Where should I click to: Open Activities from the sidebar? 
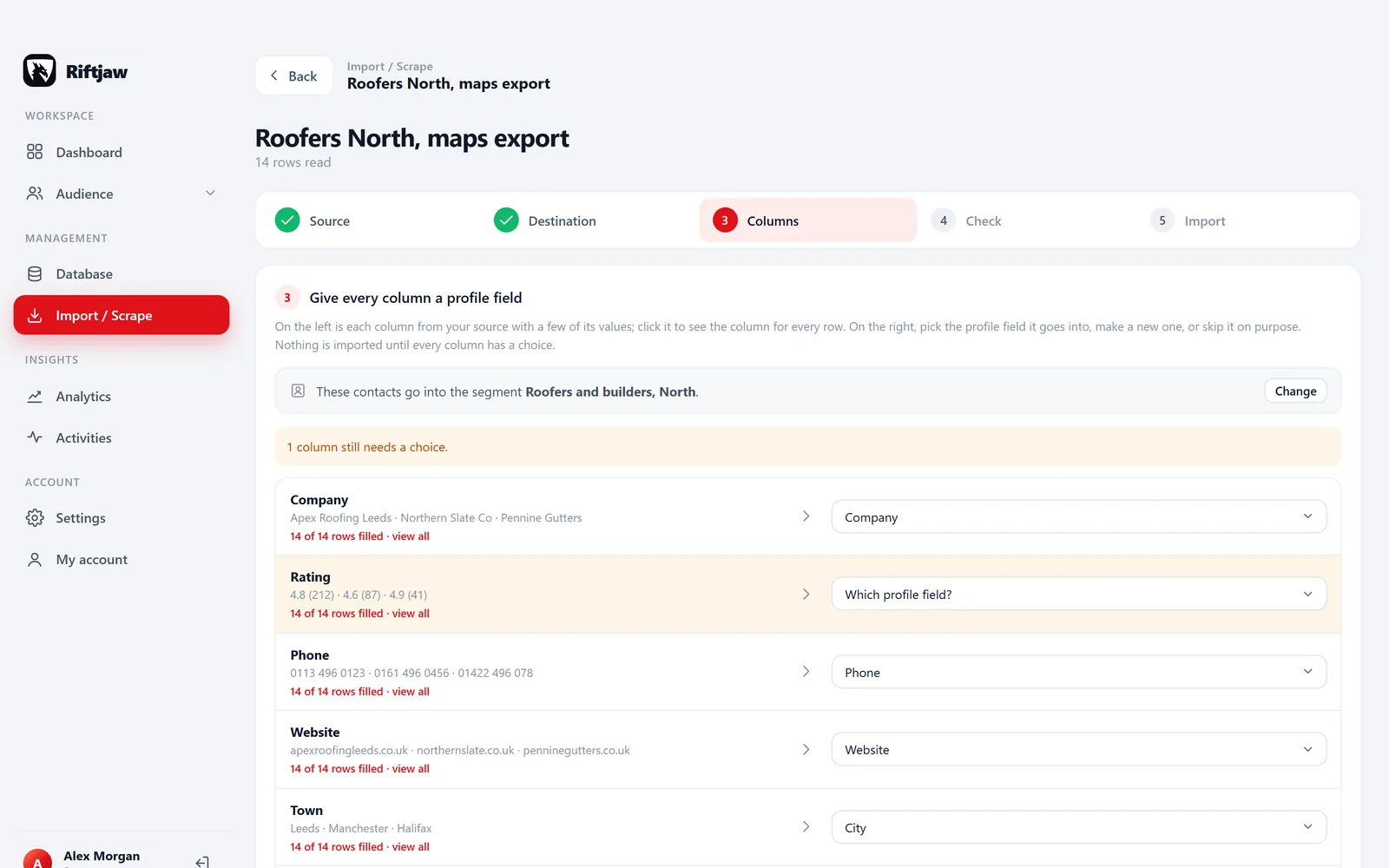coord(122,437)
